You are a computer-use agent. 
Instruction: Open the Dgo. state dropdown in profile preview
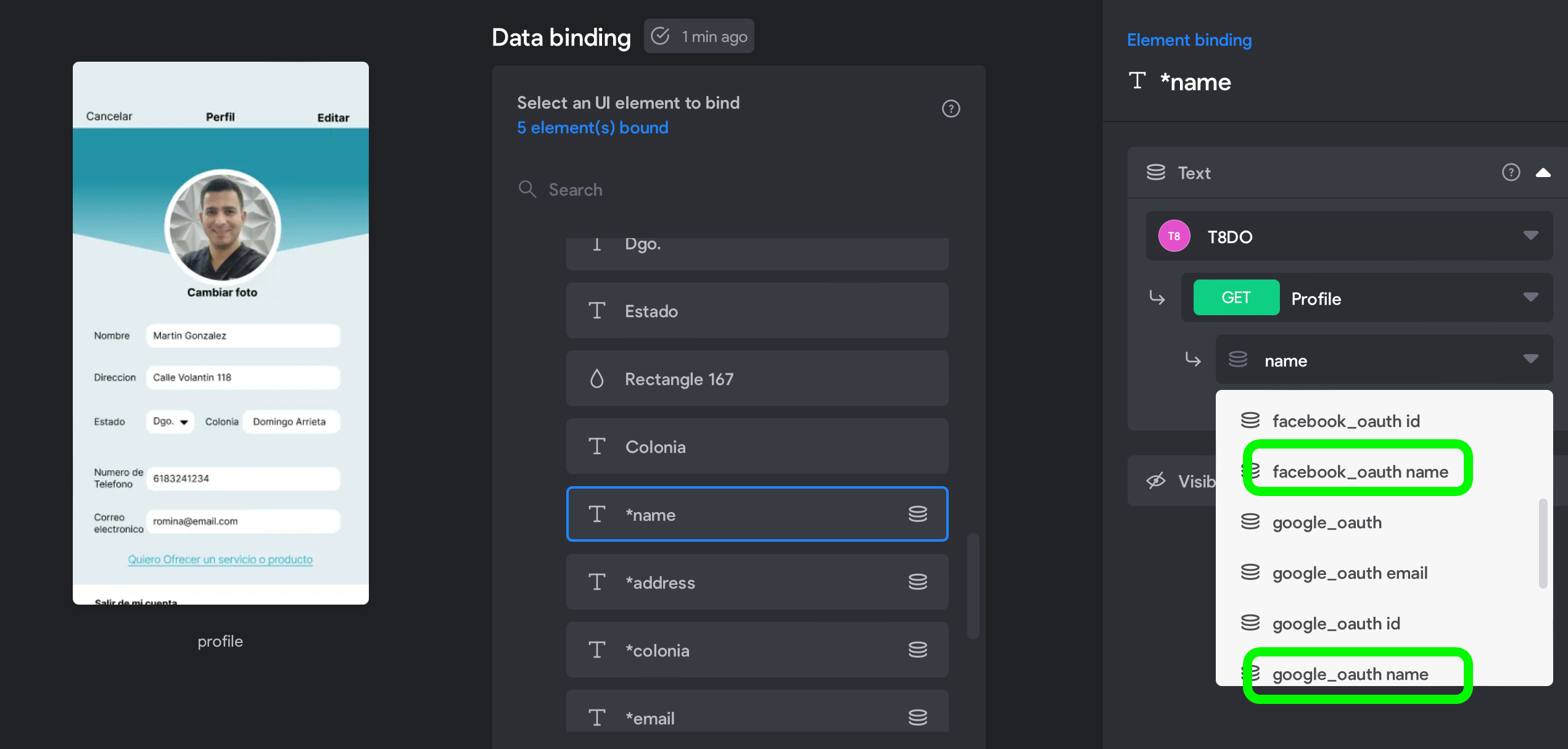[170, 421]
